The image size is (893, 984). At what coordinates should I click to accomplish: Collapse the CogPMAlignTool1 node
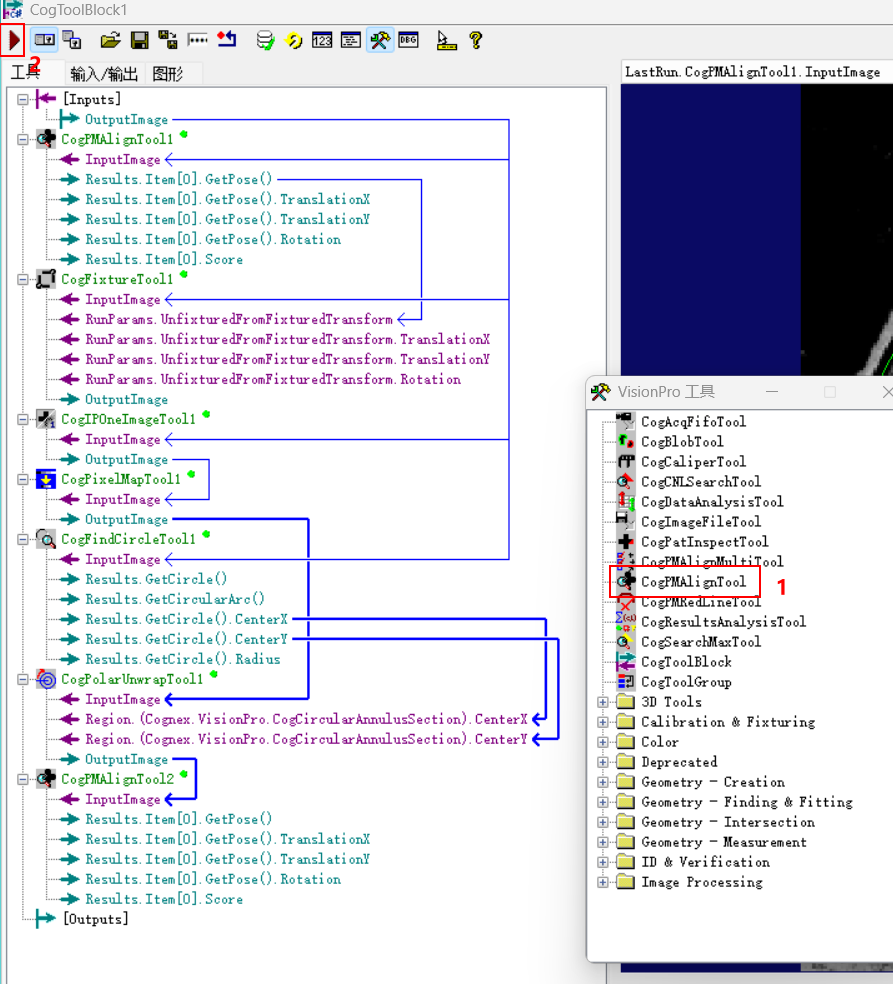(x=23, y=139)
